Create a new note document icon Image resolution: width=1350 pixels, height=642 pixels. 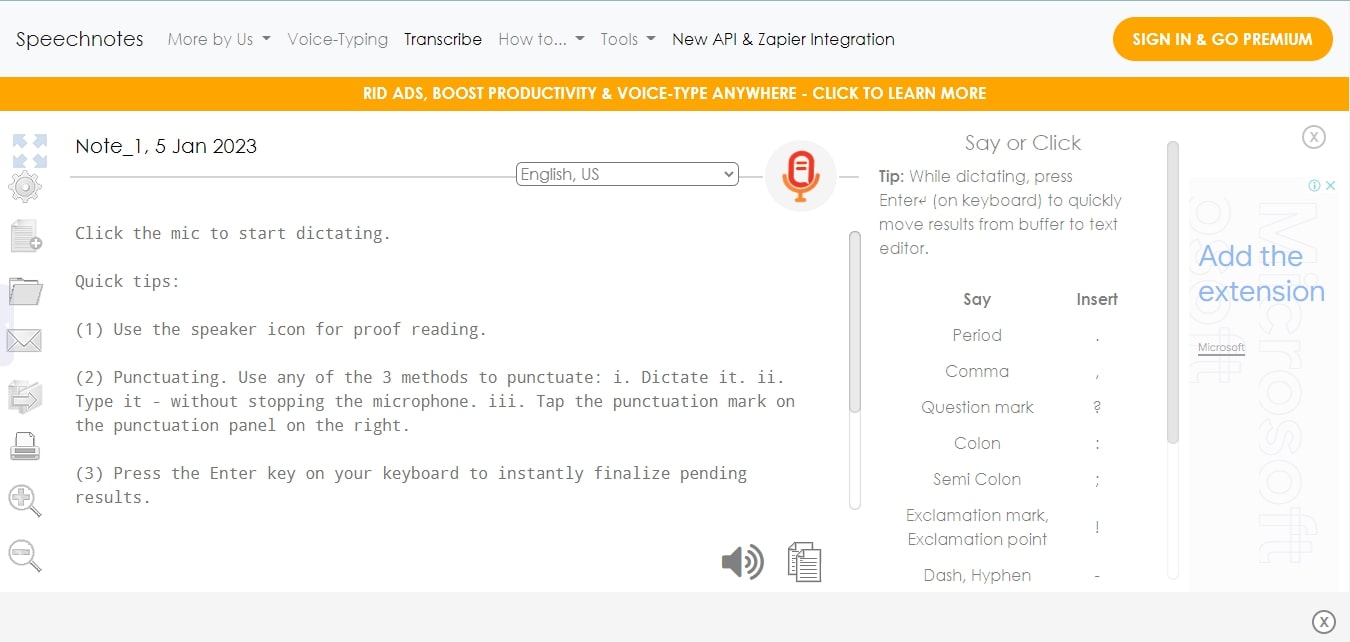(x=26, y=236)
